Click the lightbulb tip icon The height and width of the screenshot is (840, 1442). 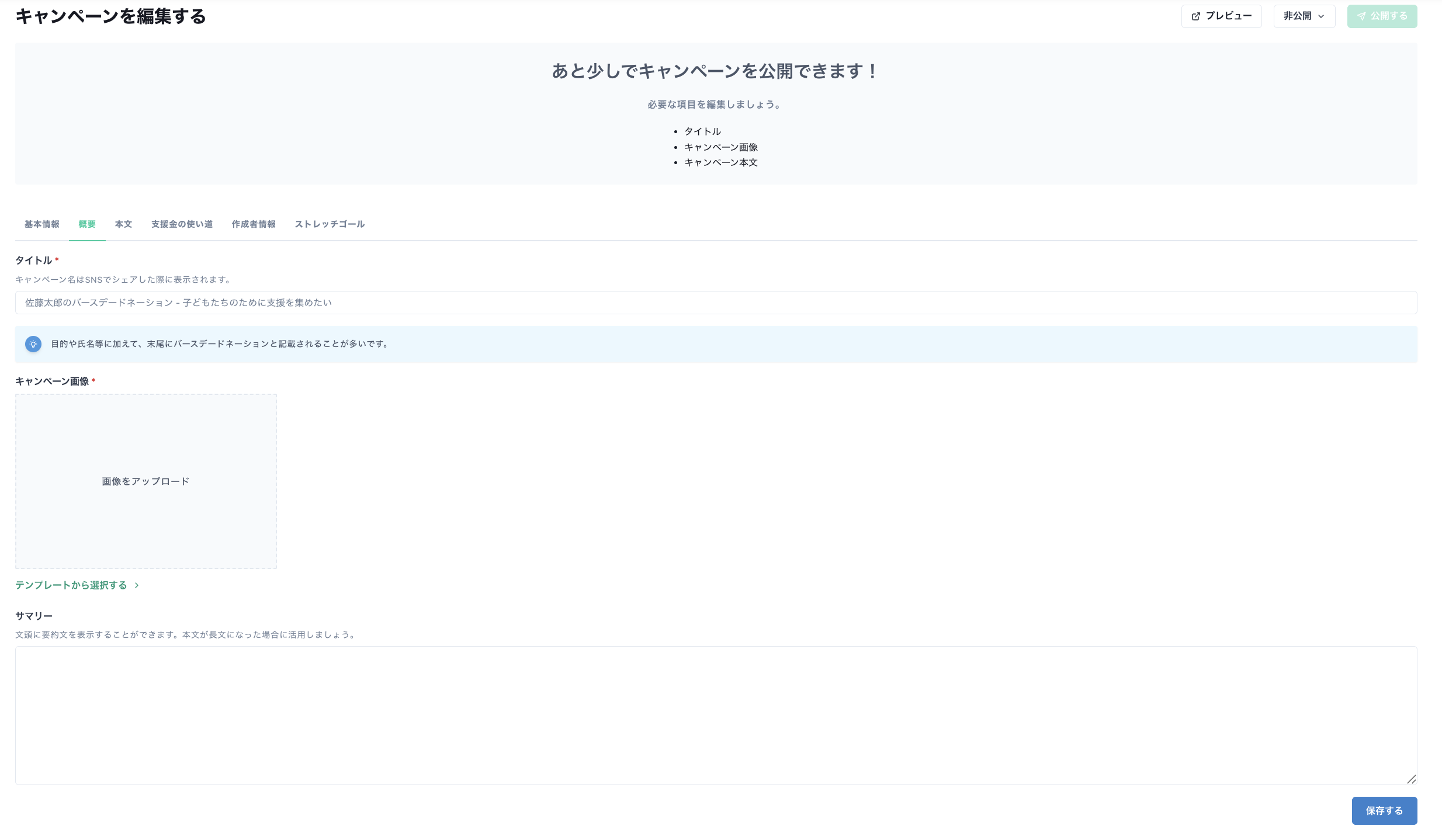tap(33, 344)
